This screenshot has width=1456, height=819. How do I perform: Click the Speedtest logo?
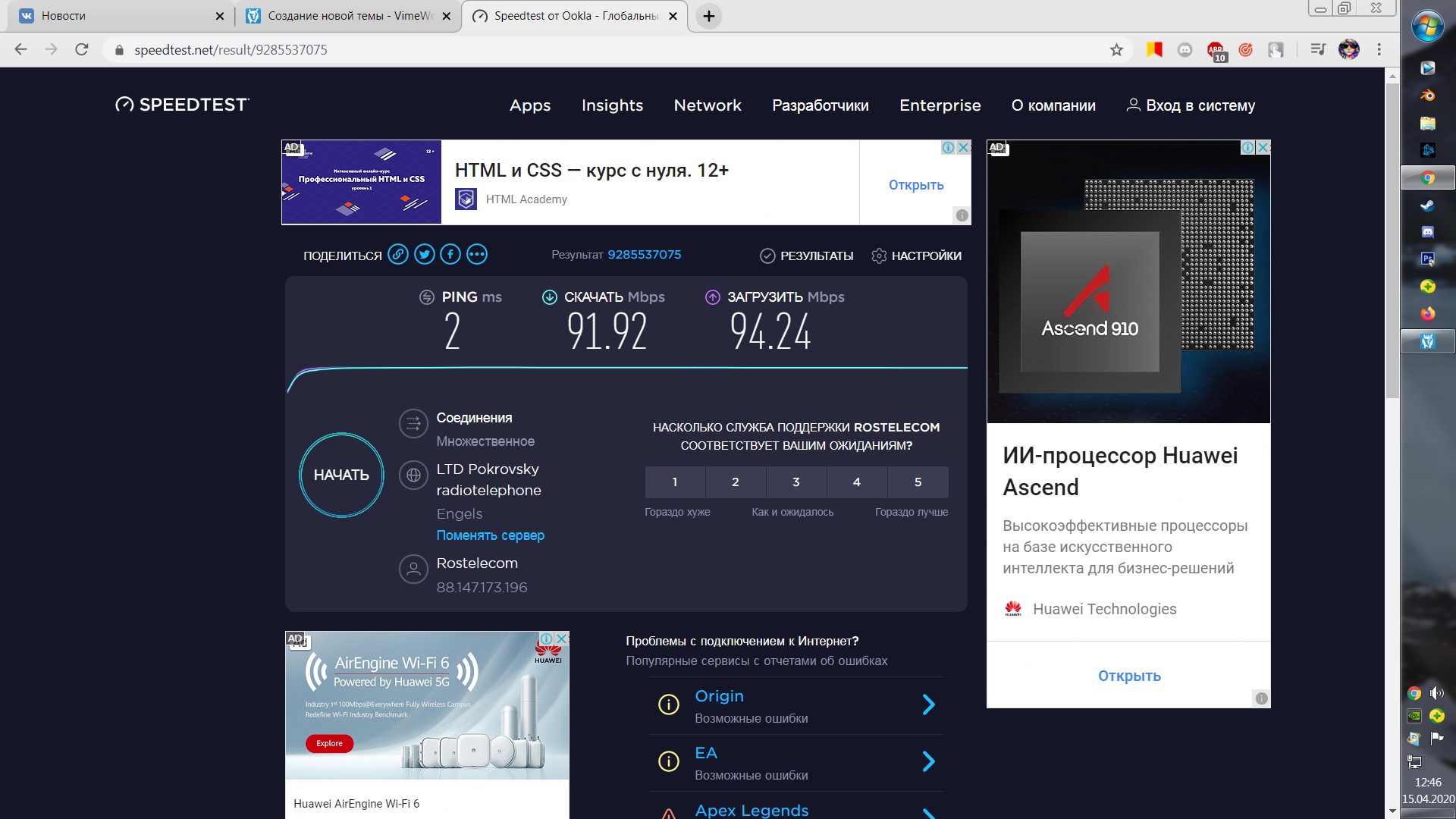click(x=182, y=105)
